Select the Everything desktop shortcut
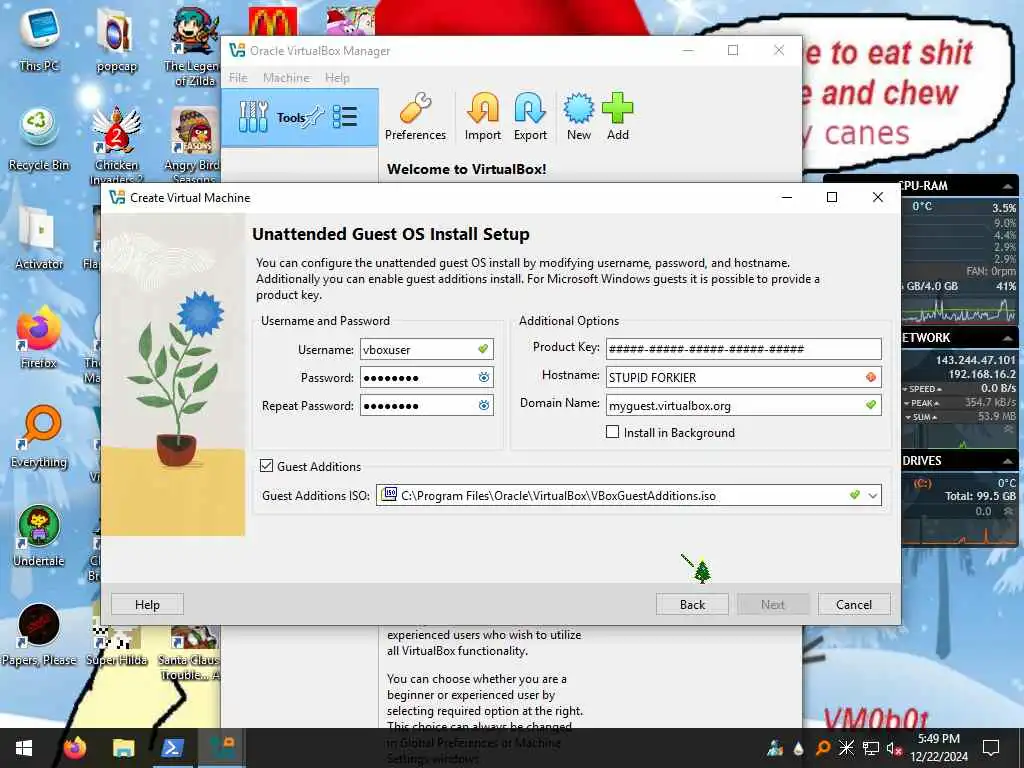The height and width of the screenshot is (768, 1024). [39, 438]
